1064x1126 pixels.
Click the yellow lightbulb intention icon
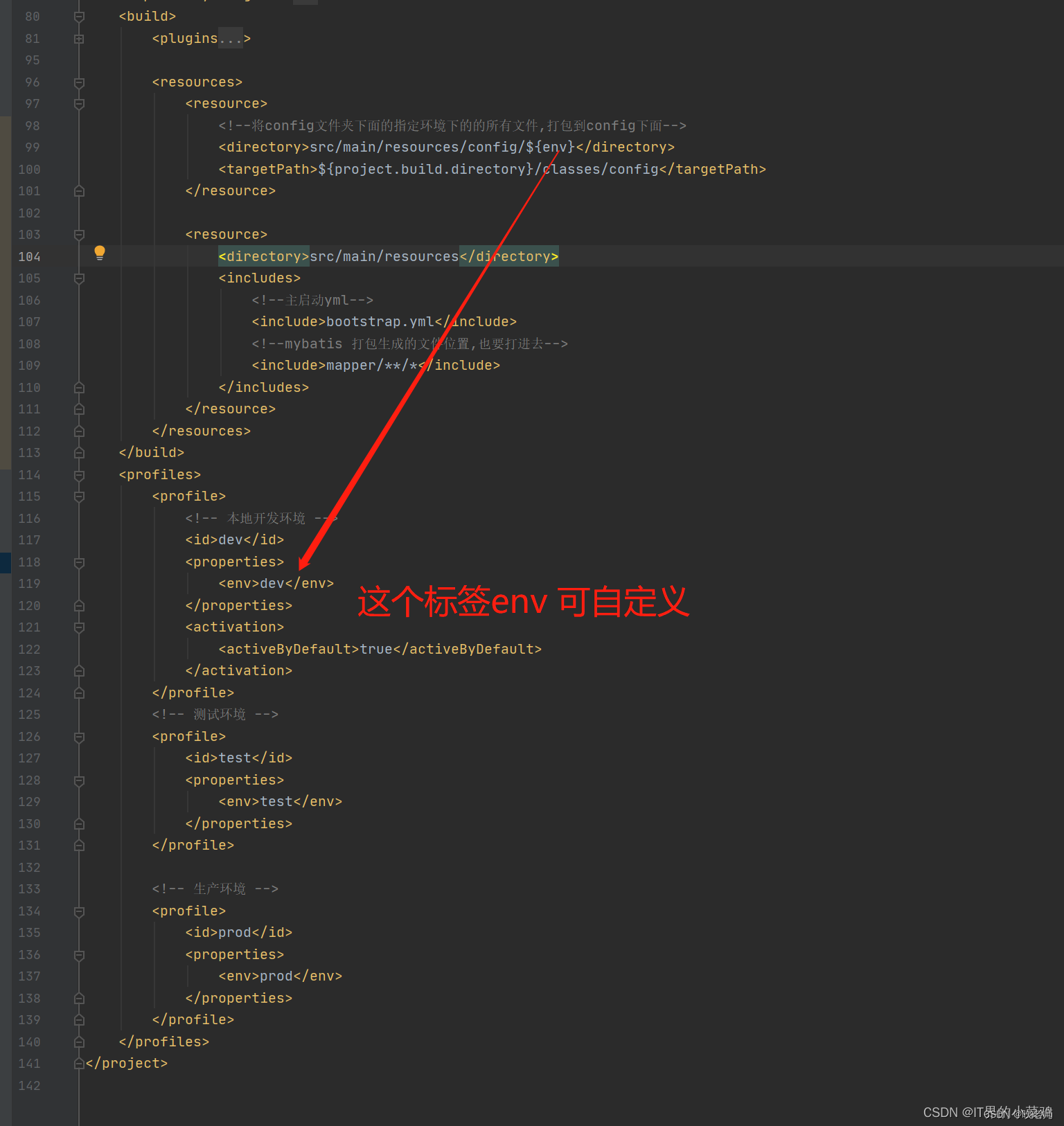click(x=100, y=253)
